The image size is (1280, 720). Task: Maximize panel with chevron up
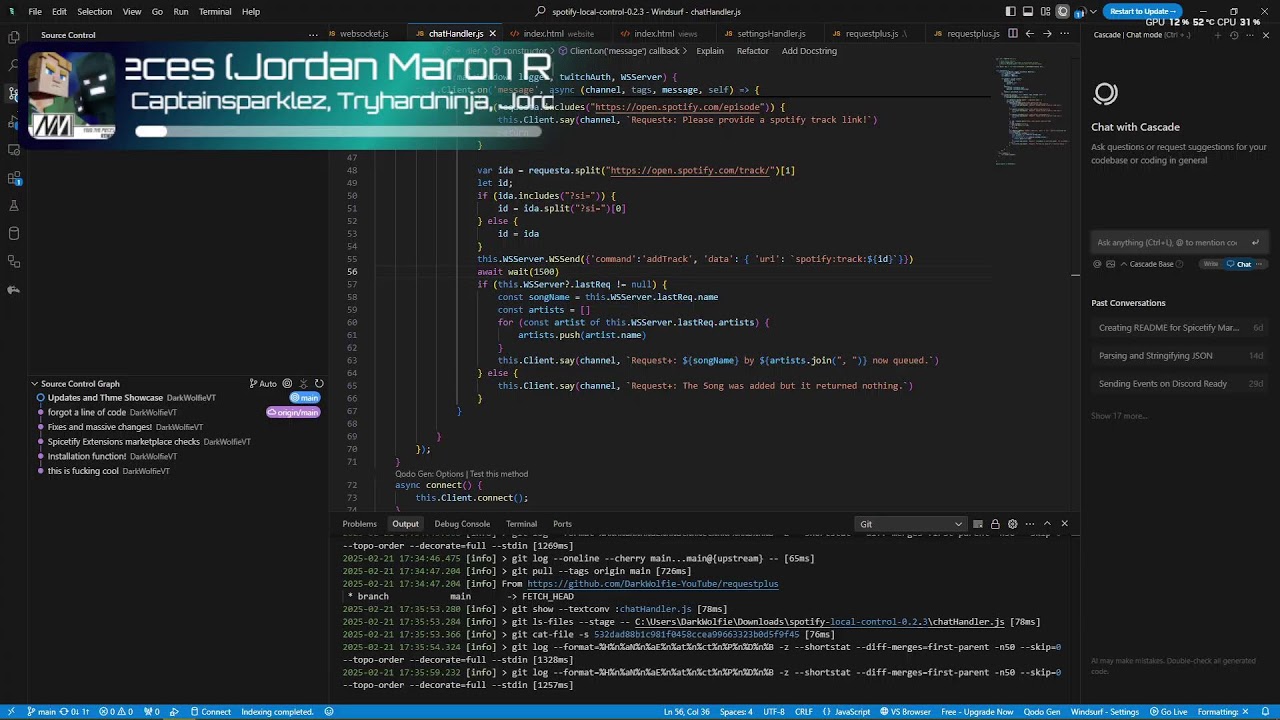click(1047, 524)
